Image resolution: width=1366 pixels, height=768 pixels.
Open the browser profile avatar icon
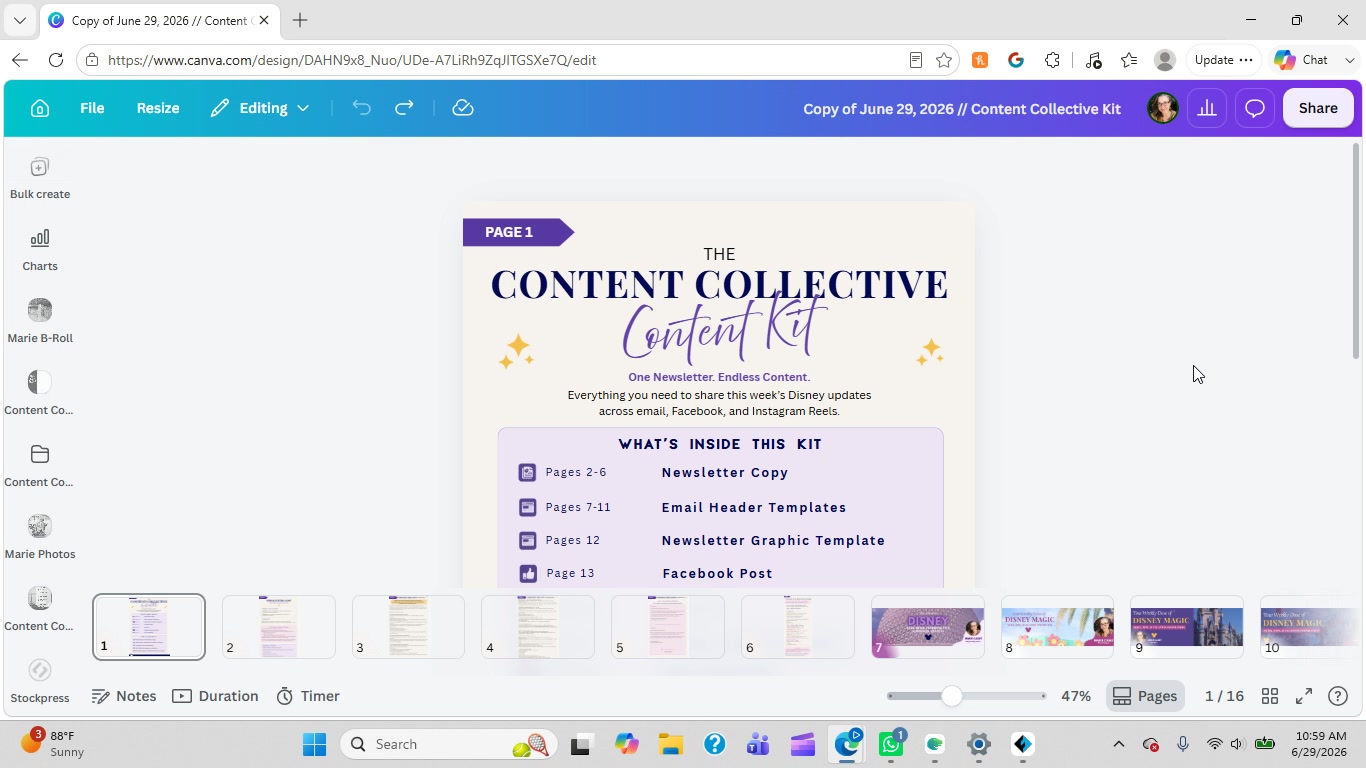(1164, 60)
